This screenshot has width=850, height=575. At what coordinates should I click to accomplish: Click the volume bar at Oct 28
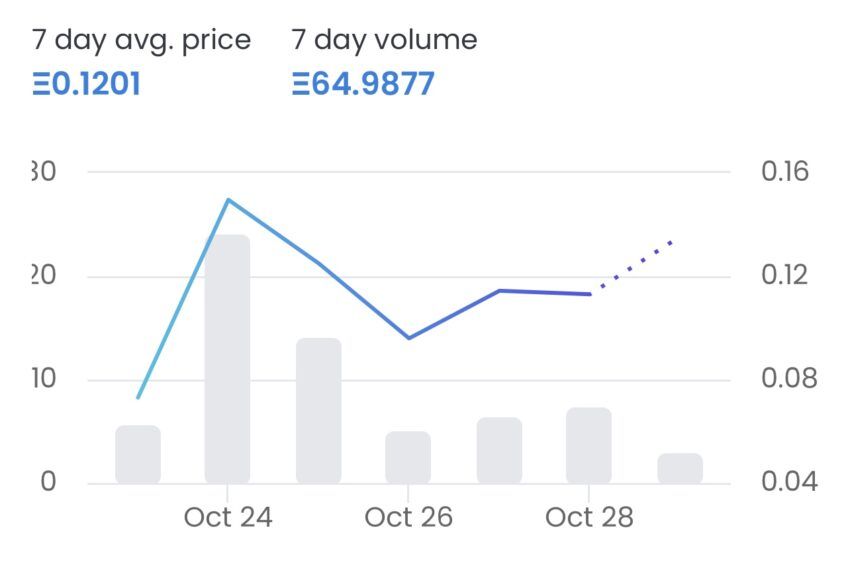pos(589,445)
